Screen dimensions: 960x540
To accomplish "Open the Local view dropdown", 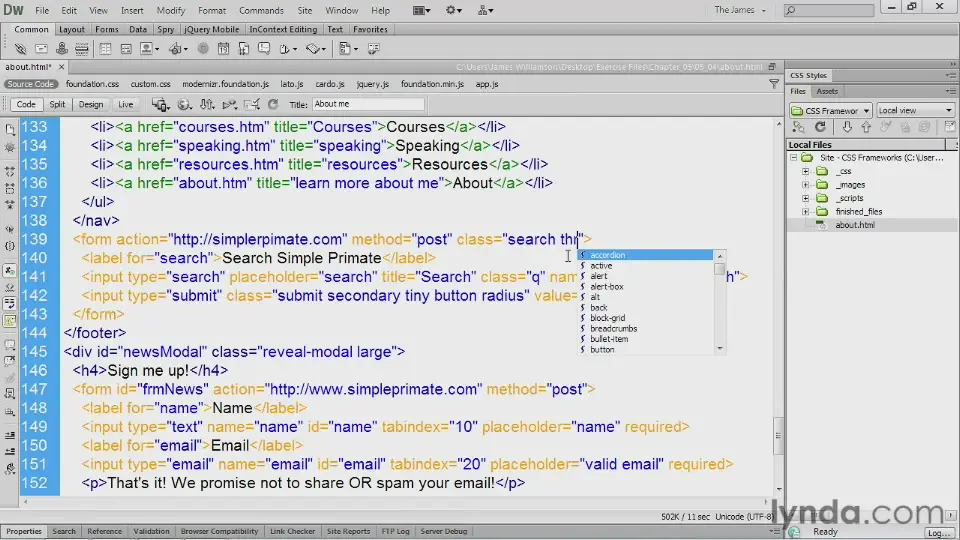I will click(x=914, y=110).
